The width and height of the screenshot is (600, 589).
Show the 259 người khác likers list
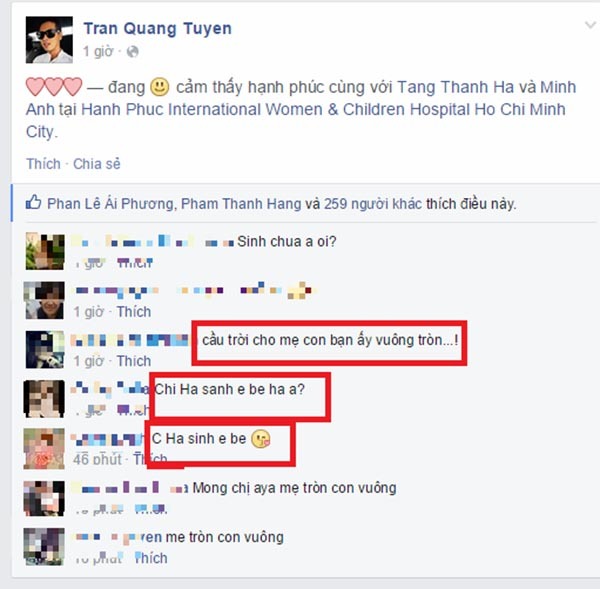[373, 204]
